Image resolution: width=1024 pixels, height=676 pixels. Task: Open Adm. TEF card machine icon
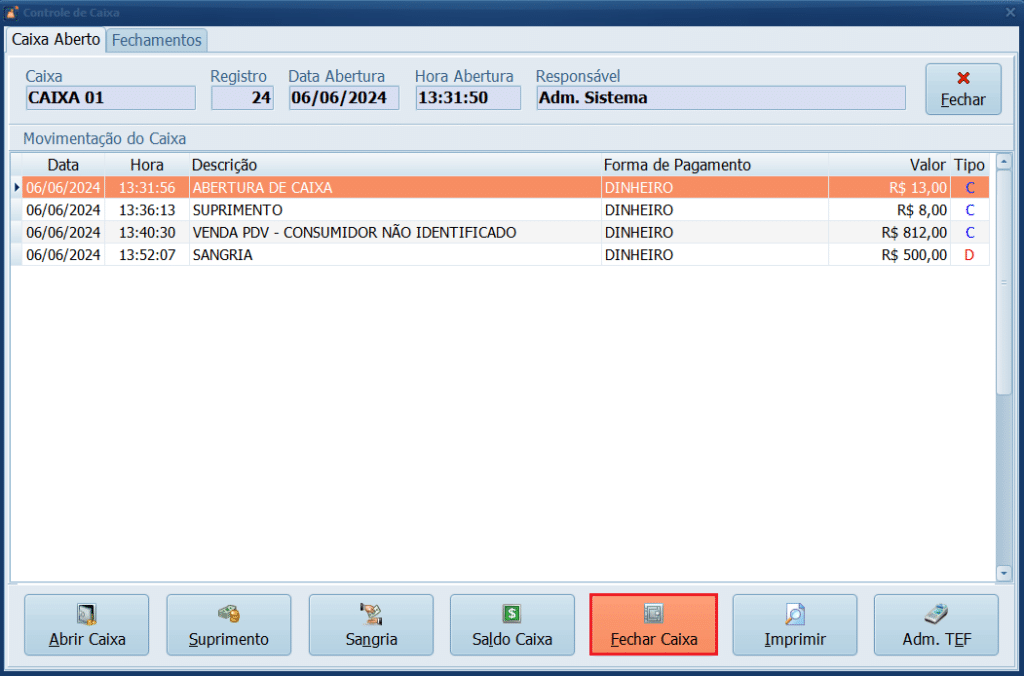pos(936,613)
